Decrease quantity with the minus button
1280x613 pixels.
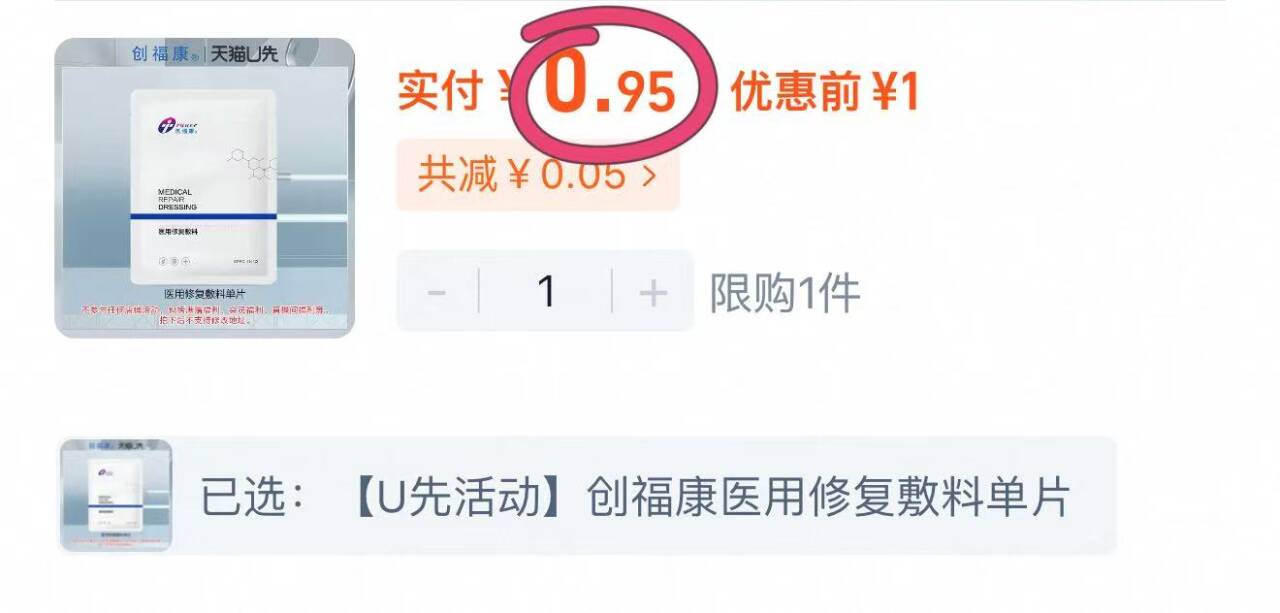point(437,292)
